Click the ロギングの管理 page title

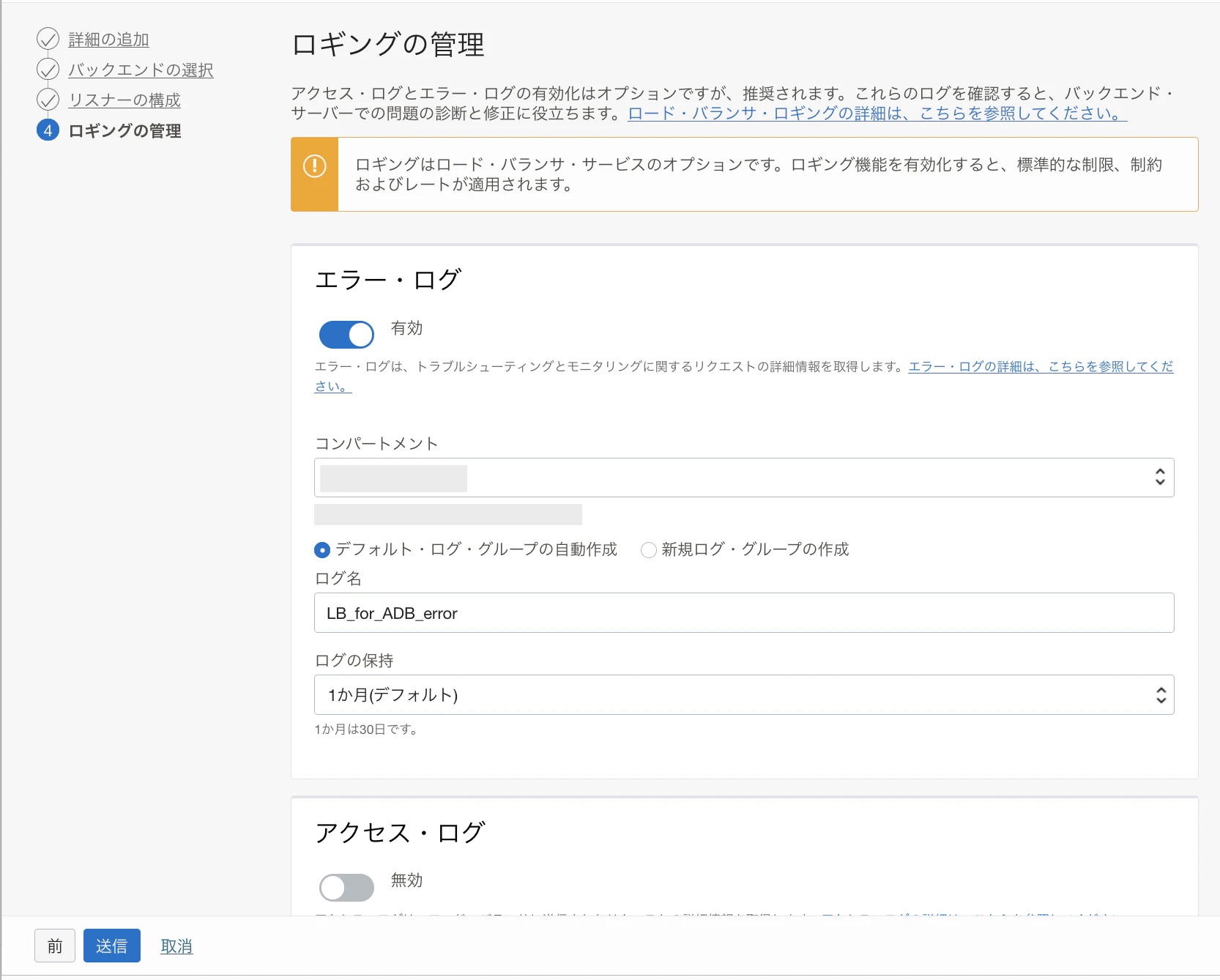388,45
